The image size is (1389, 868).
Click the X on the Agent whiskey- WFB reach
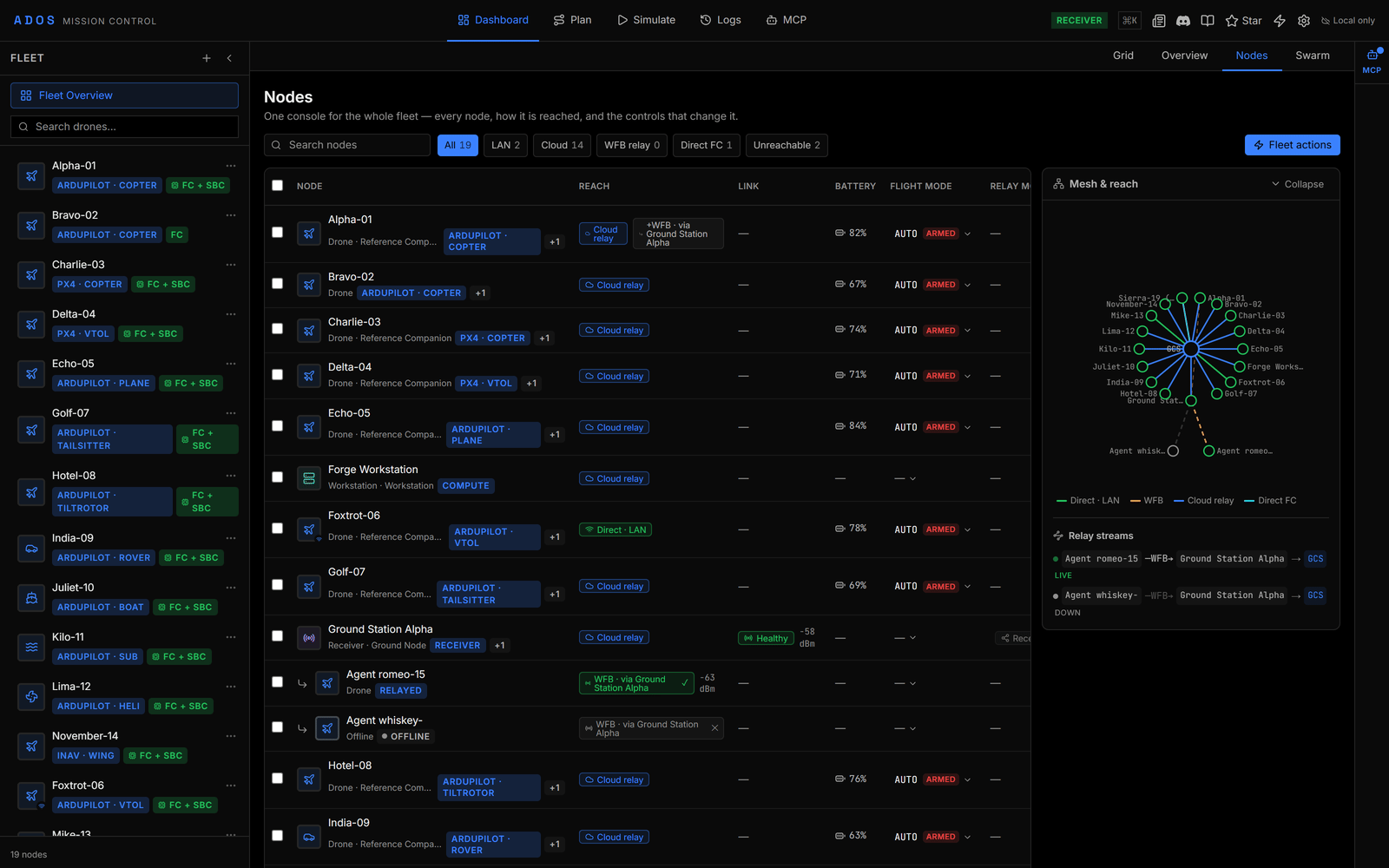click(x=714, y=728)
